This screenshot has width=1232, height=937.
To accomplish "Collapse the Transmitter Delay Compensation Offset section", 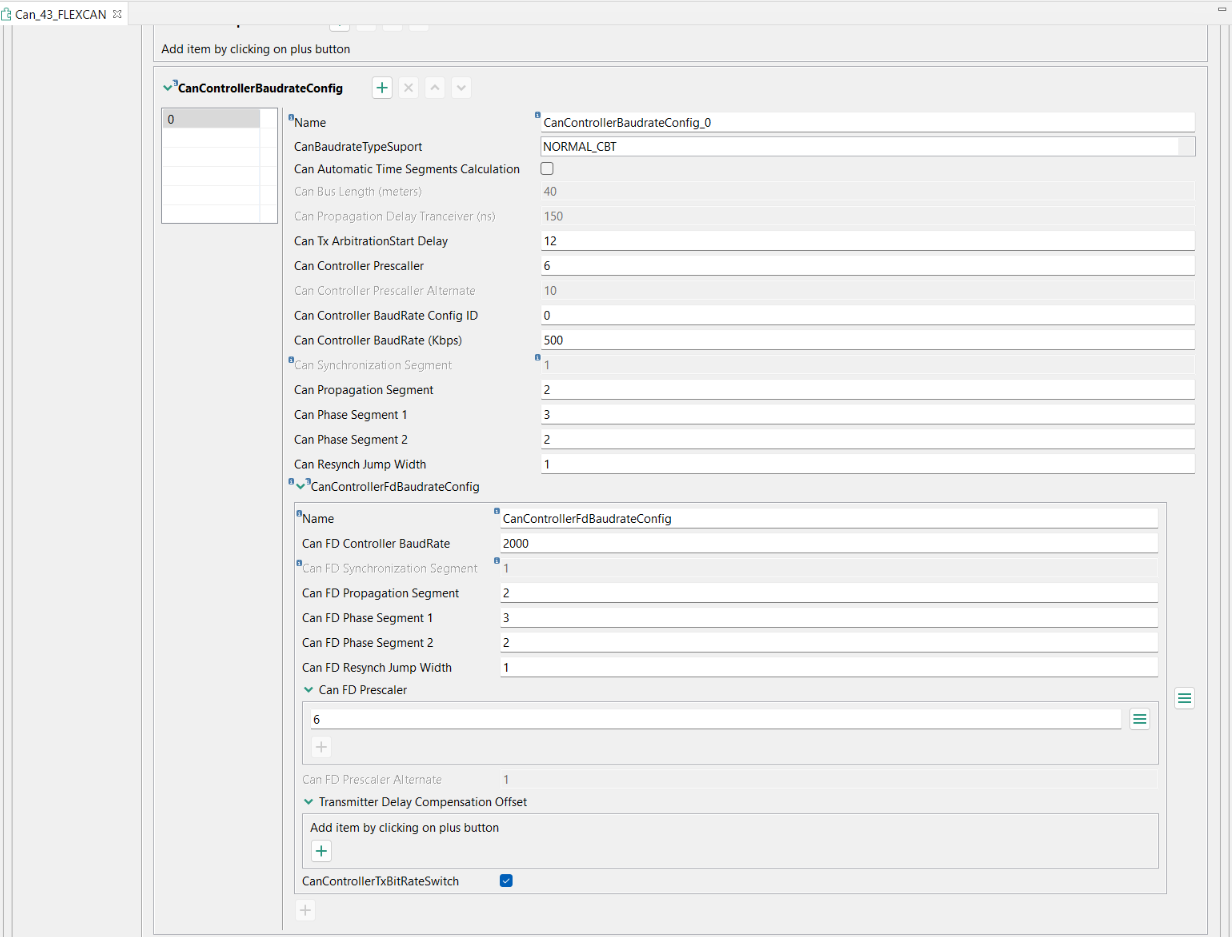I will (x=309, y=802).
